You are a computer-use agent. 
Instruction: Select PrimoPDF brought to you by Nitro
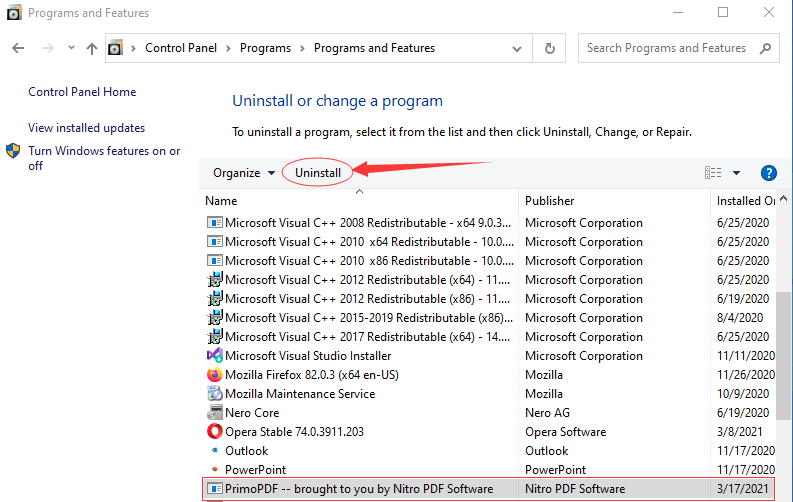(x=359, y=489)
